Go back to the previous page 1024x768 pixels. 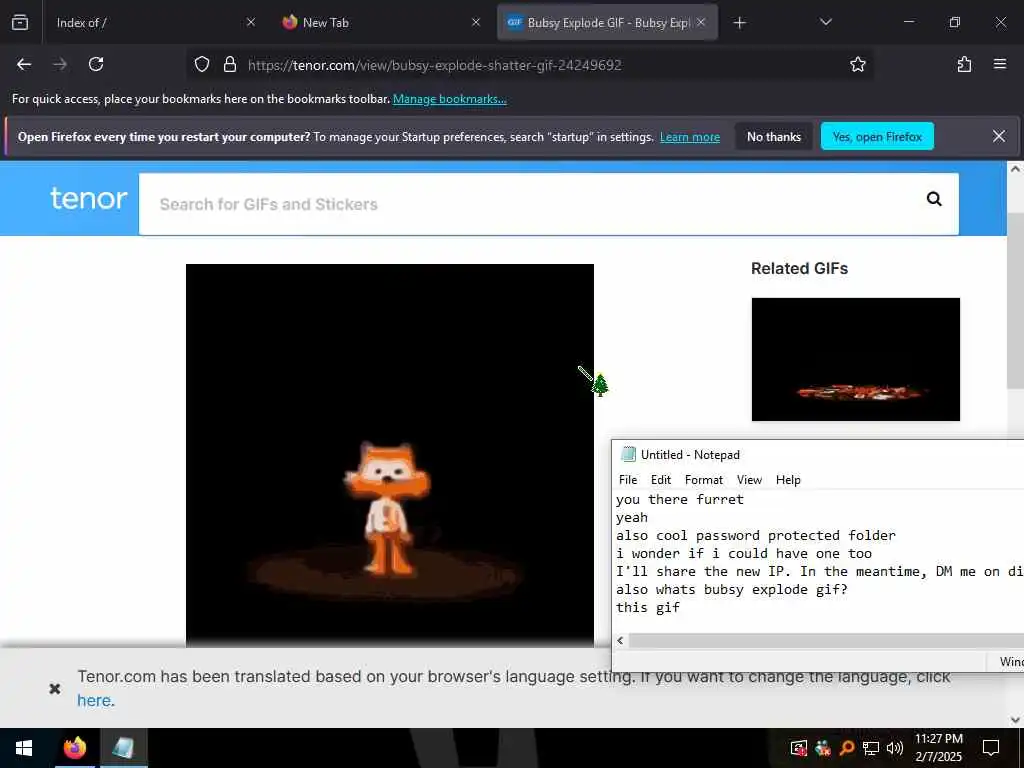coord(24,64)
